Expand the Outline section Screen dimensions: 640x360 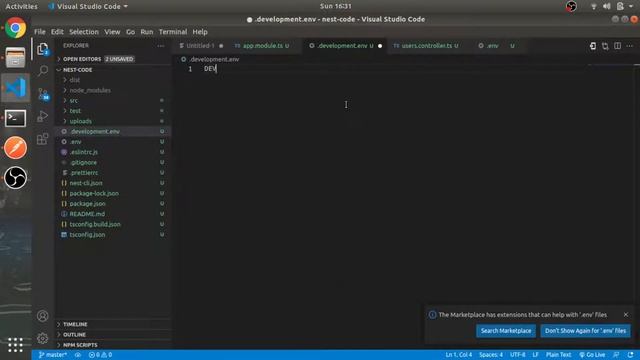click(113, 335)
